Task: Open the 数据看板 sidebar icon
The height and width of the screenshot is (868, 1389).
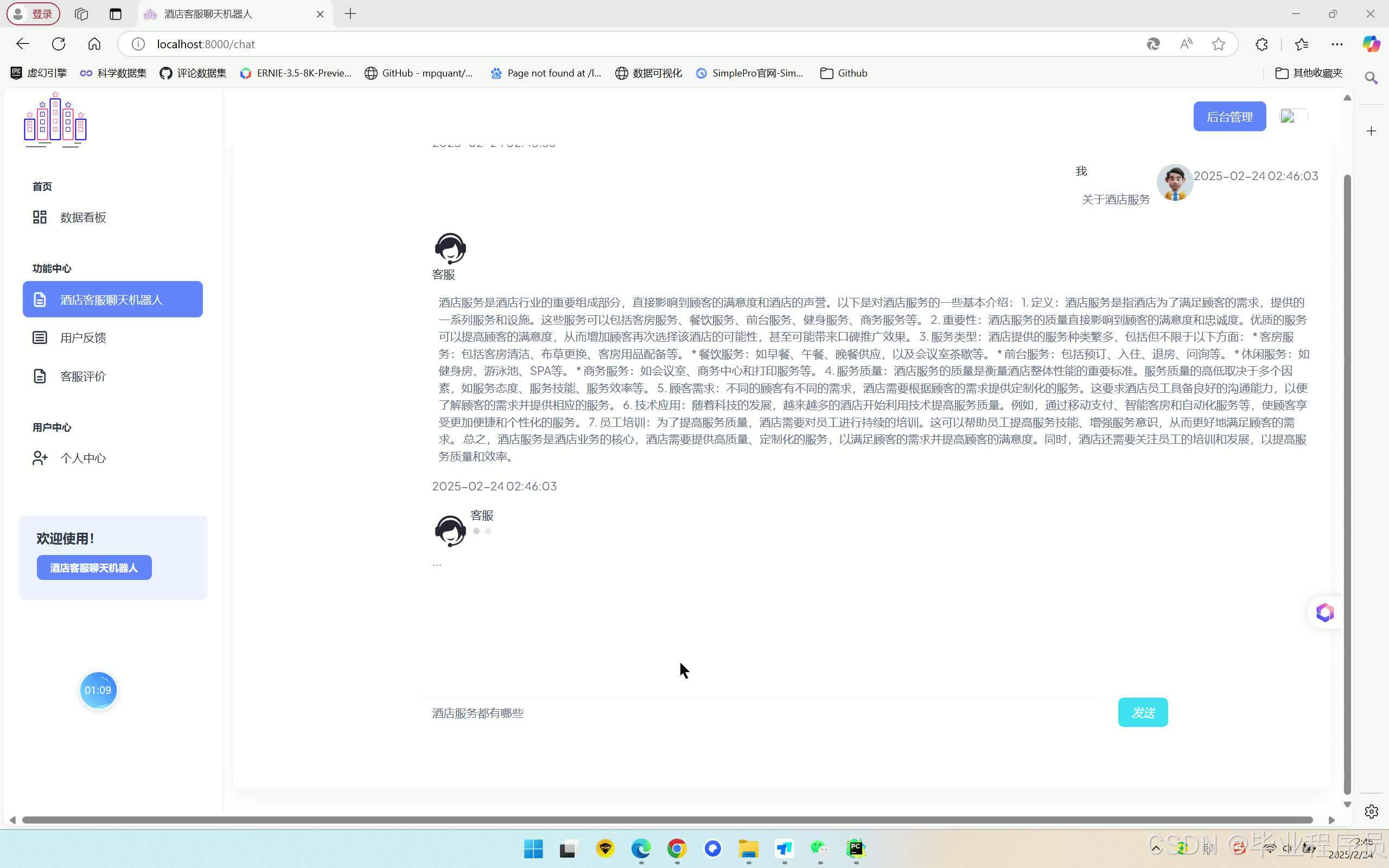Action: [x=39, y=217]
